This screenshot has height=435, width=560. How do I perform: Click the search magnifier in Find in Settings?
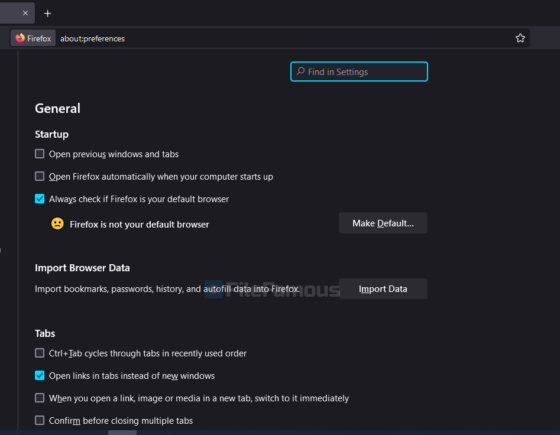point(301,71)
